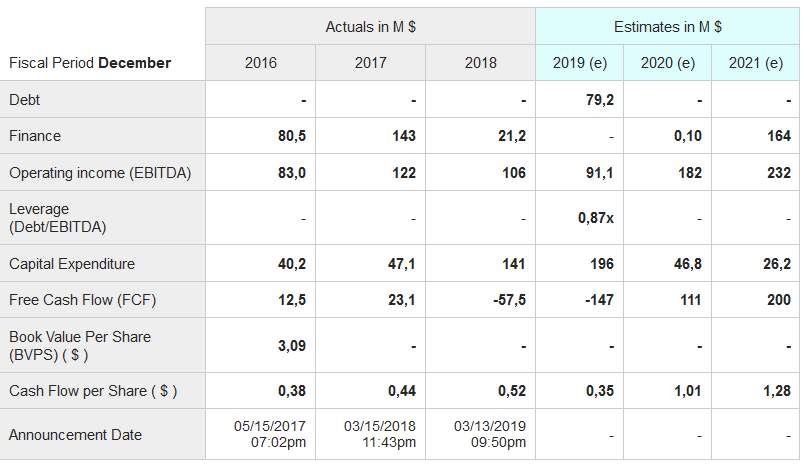
Task: Select the Capital Expenditure row label
Action: tap(72, 264)
